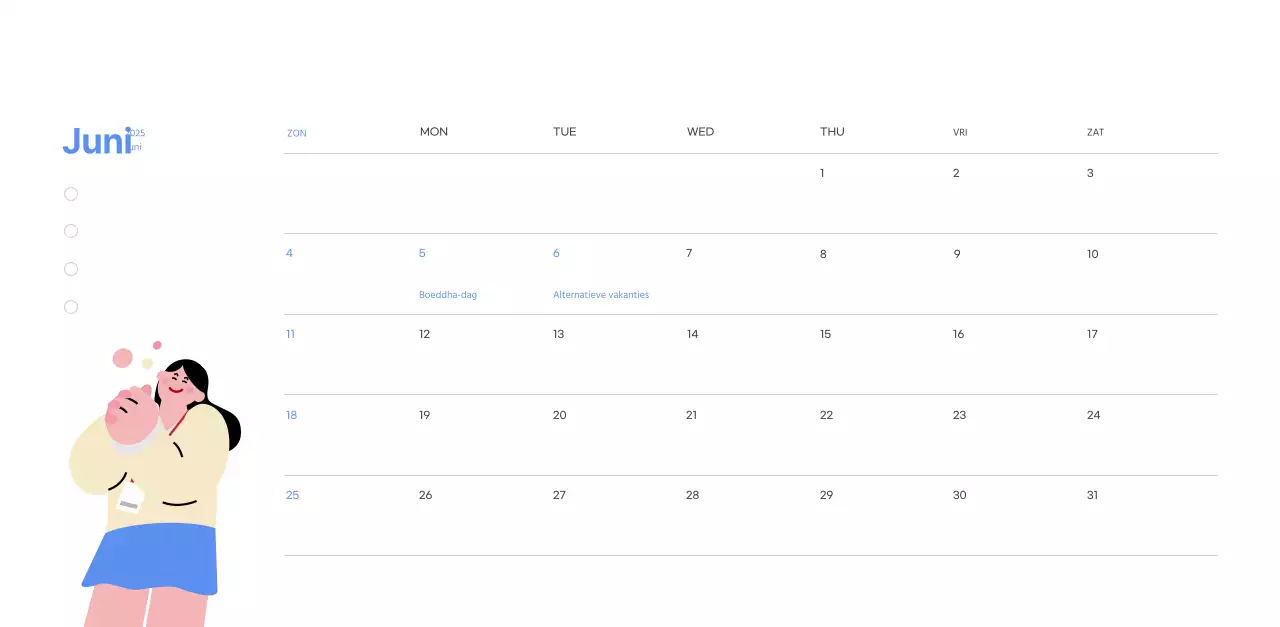Image resolution: width=1280 pixels, height=627 pixels.
Task: Select date 5, the Boeddha-dag date
Action: pos(422,253)
